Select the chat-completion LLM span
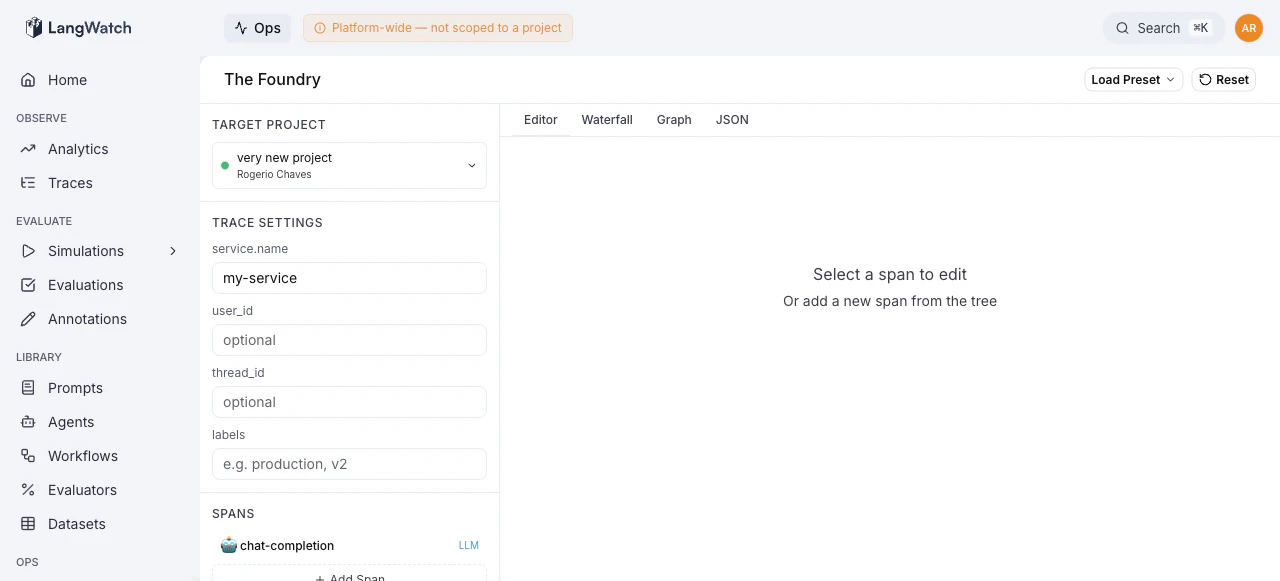This screenshot has width=1280, height=581. [287, 545]
